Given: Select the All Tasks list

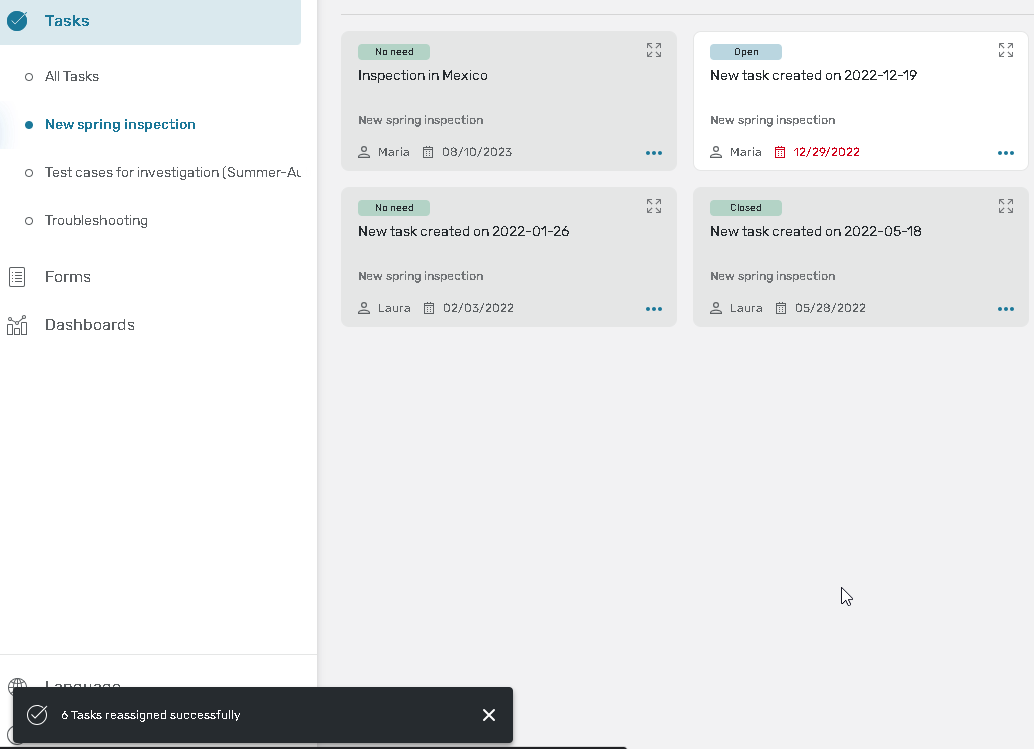Looking at the screenshot, I should [x=72, y=76].
